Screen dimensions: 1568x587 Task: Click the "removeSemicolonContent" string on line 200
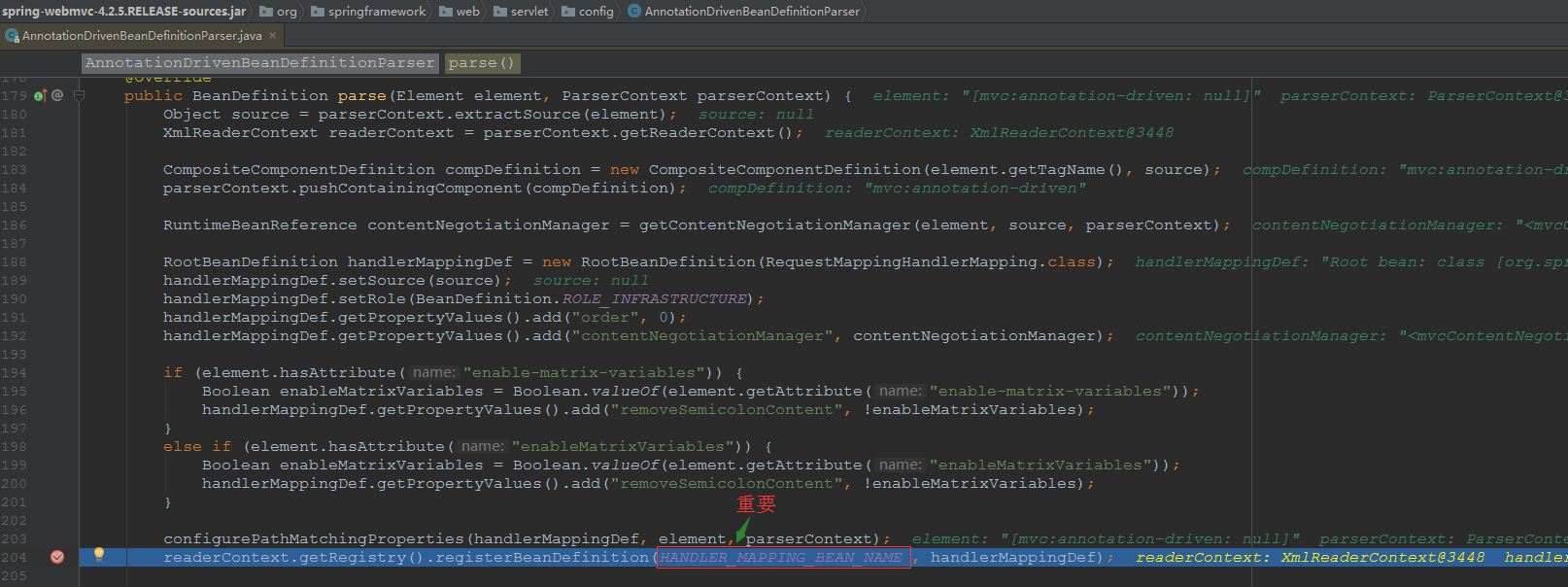coord(728,484)
